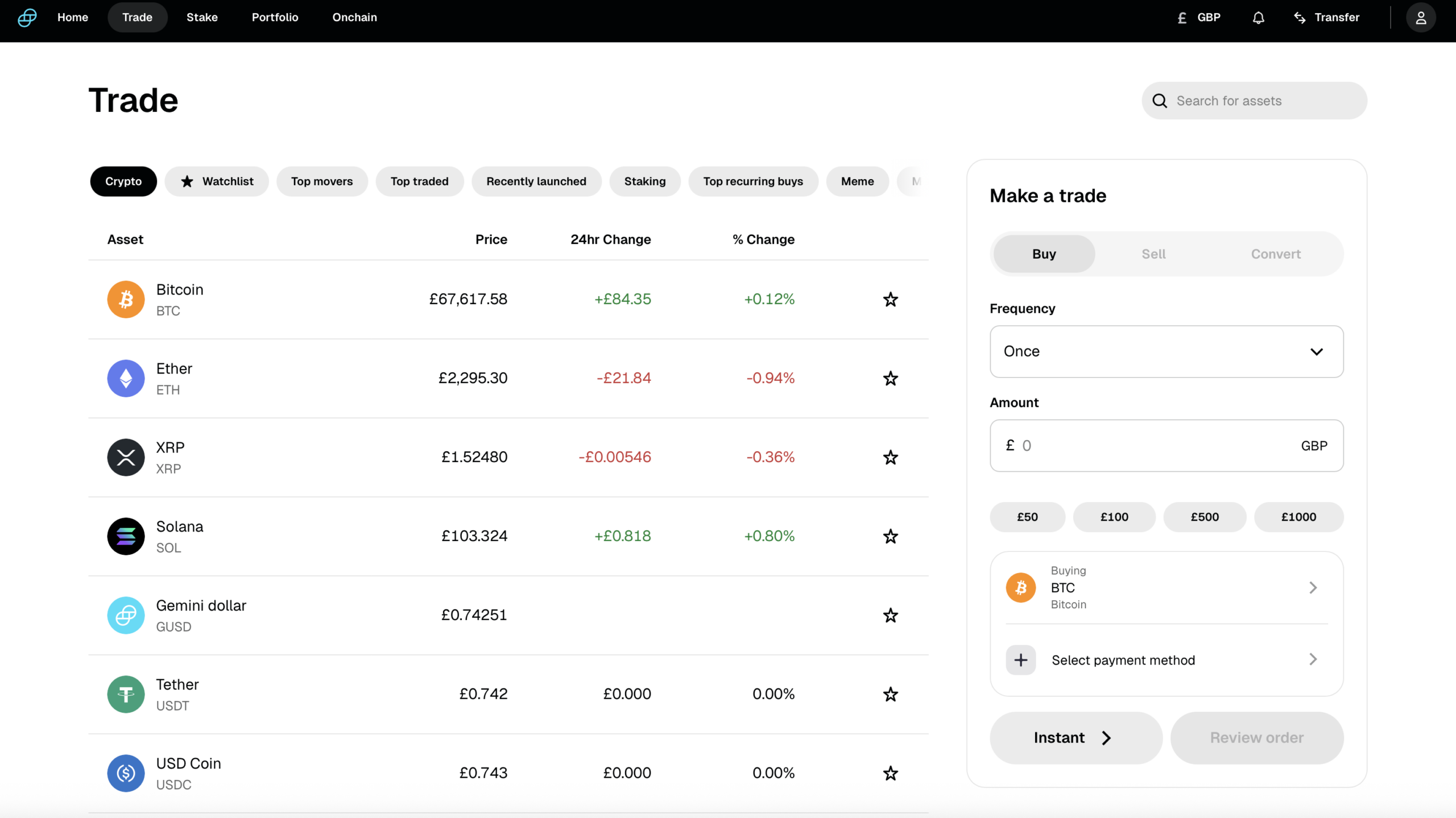Image resolution: width=1456 pixels, height=818 pixels.
Task: Select the Ether asset icon
Action: tap(126, 378)
